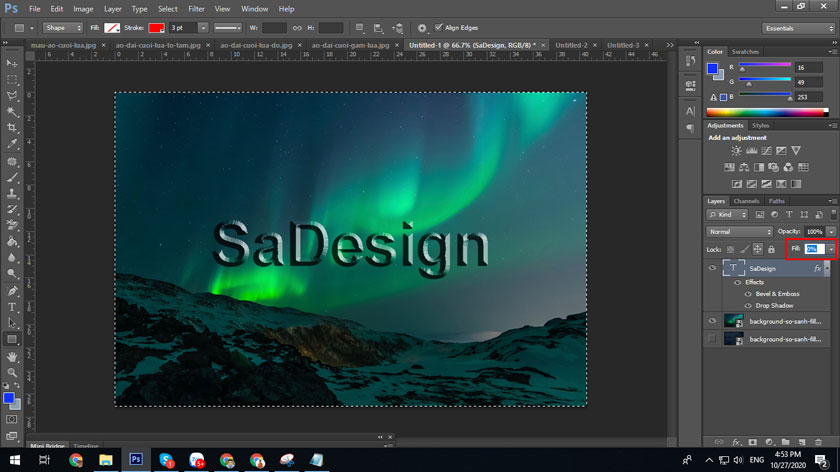Screen dimensions: 840x472
Task: Select the Rectangular Marquee tool
Action: coord(12,80)
